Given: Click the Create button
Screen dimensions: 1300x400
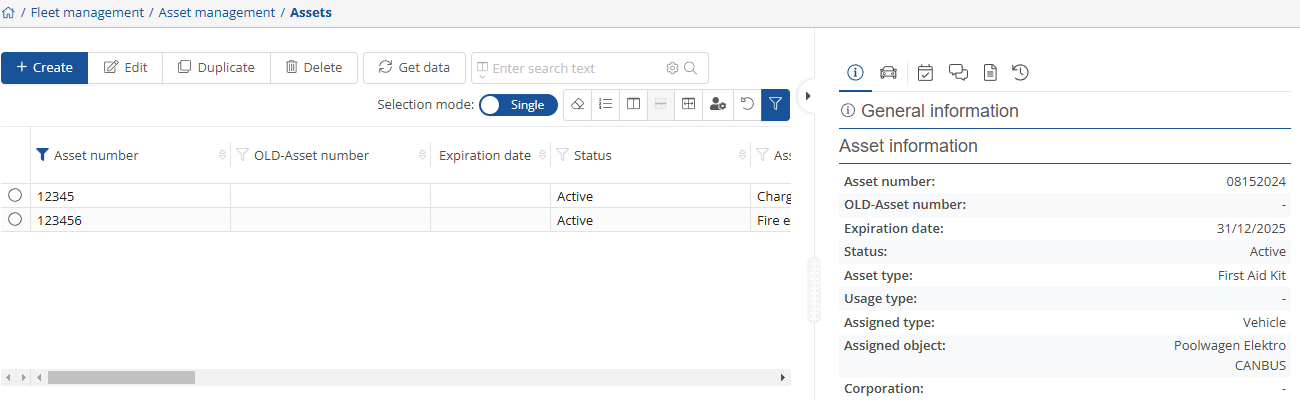Looking at the screenshot, I should (x=45, y=68).
